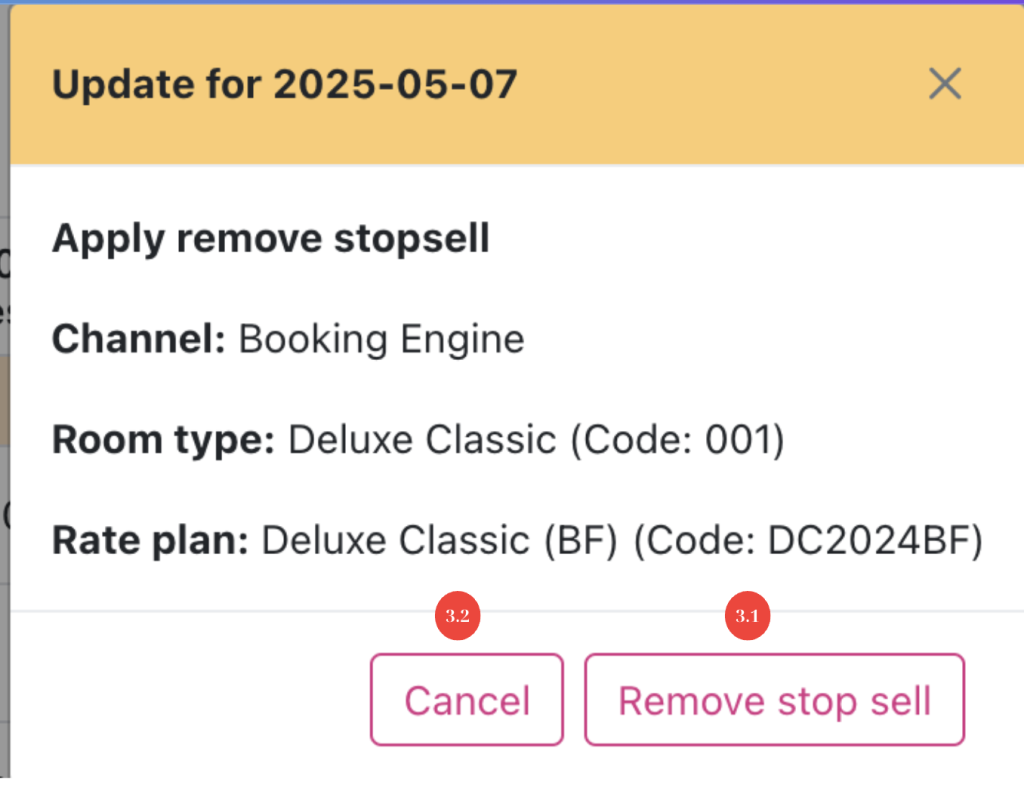Select the "Booking Engine" channel text
Viewport: 1024px width, 794px height.
(381, 340)
